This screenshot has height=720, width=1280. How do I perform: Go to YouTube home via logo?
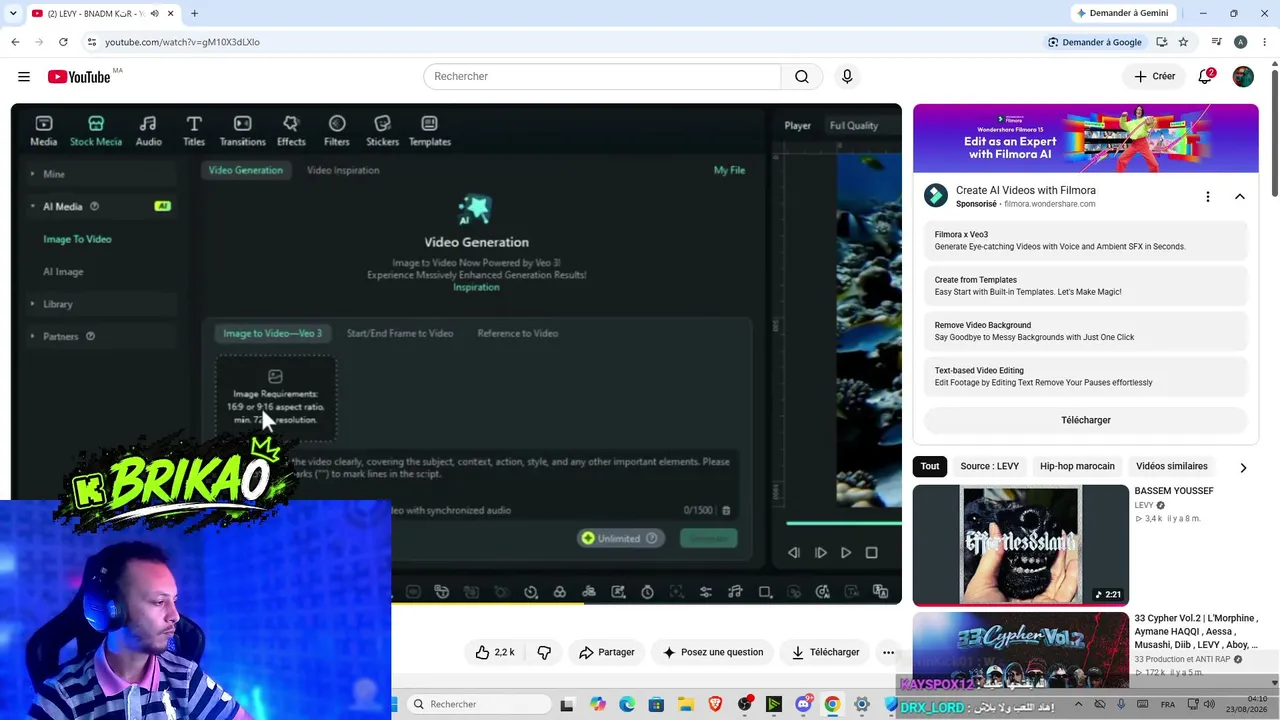(x=79, y=77)
